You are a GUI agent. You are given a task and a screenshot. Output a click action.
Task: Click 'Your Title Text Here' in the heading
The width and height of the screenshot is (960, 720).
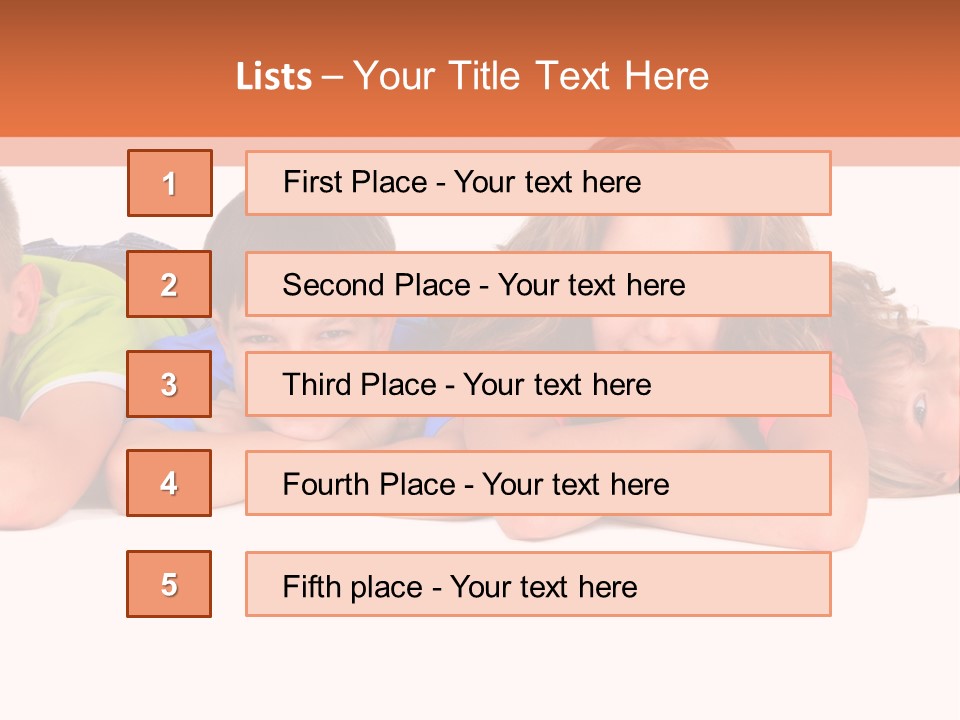tap(531, 76)
